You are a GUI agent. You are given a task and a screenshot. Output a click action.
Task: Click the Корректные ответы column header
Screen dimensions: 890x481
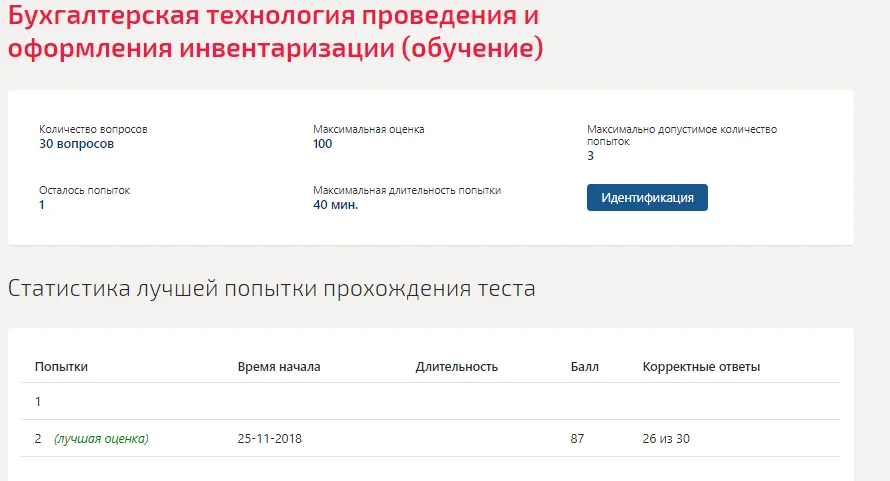701,367
